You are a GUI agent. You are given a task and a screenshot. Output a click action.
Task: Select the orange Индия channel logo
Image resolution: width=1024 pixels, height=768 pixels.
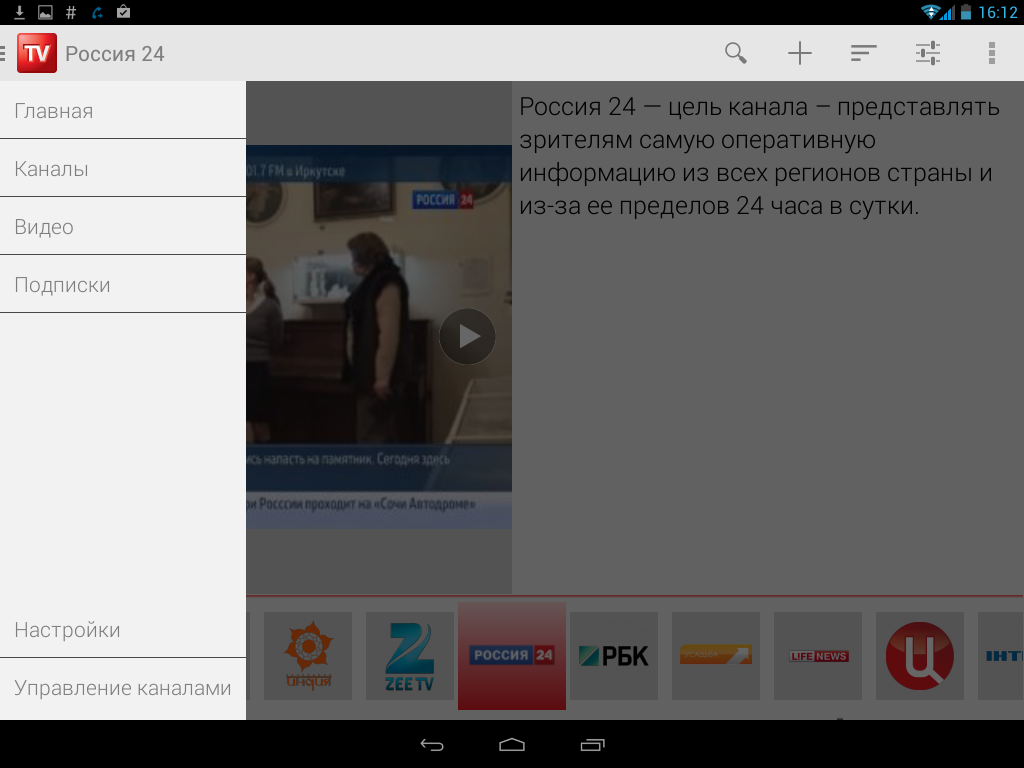[308, 656]
